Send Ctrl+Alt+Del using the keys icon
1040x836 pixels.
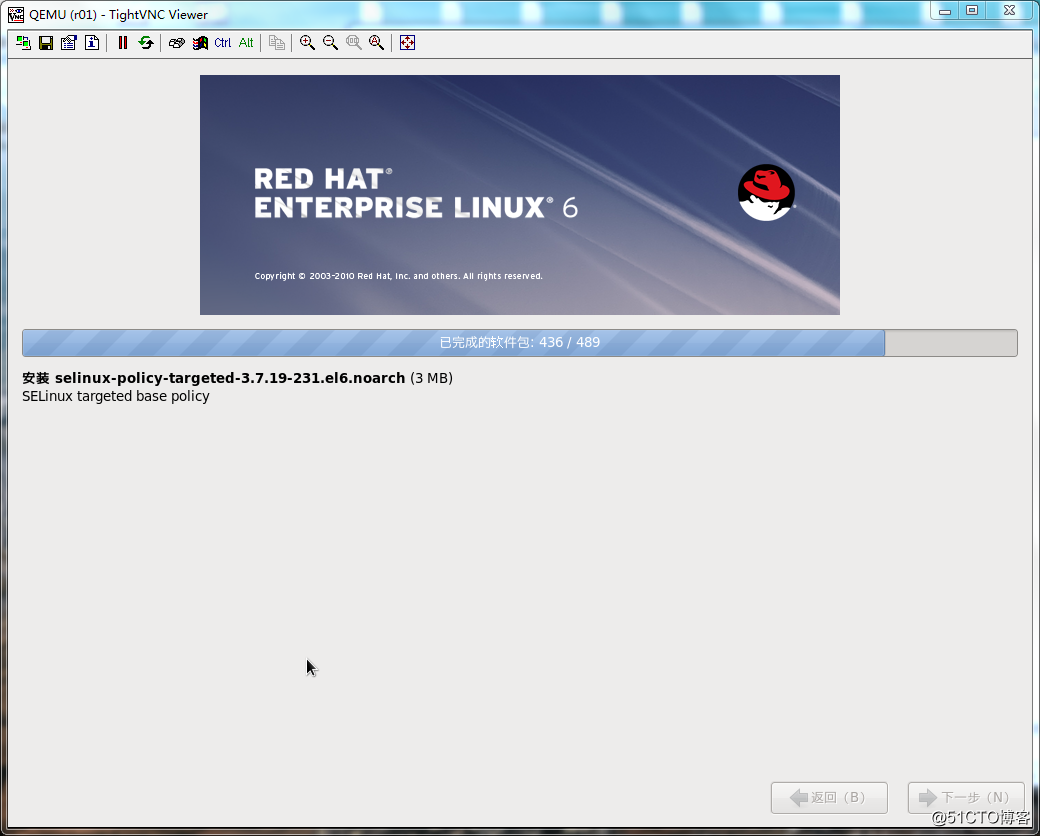[x=176, y=43]
